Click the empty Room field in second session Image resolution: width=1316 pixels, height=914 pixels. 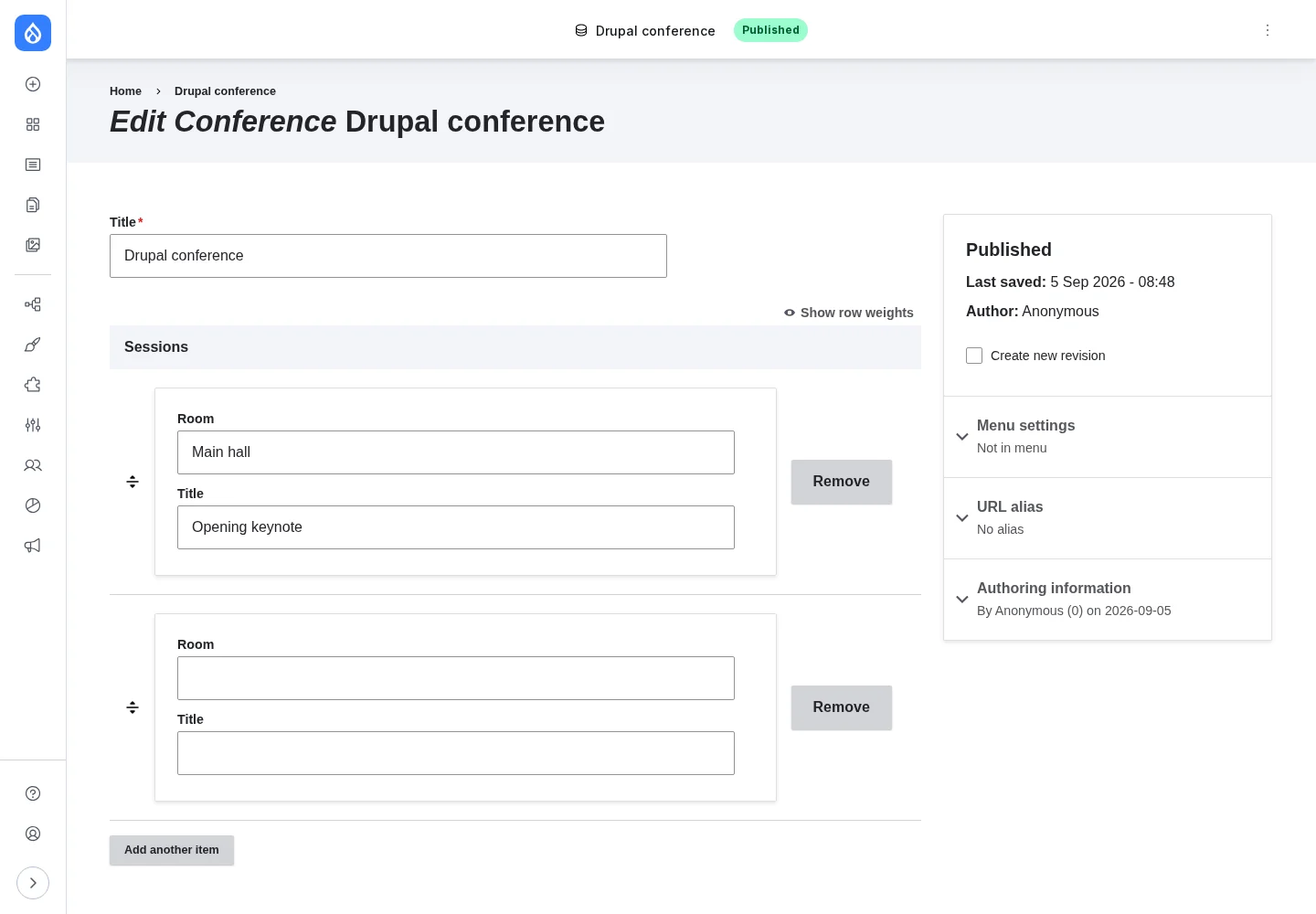[x=456, y=678]
